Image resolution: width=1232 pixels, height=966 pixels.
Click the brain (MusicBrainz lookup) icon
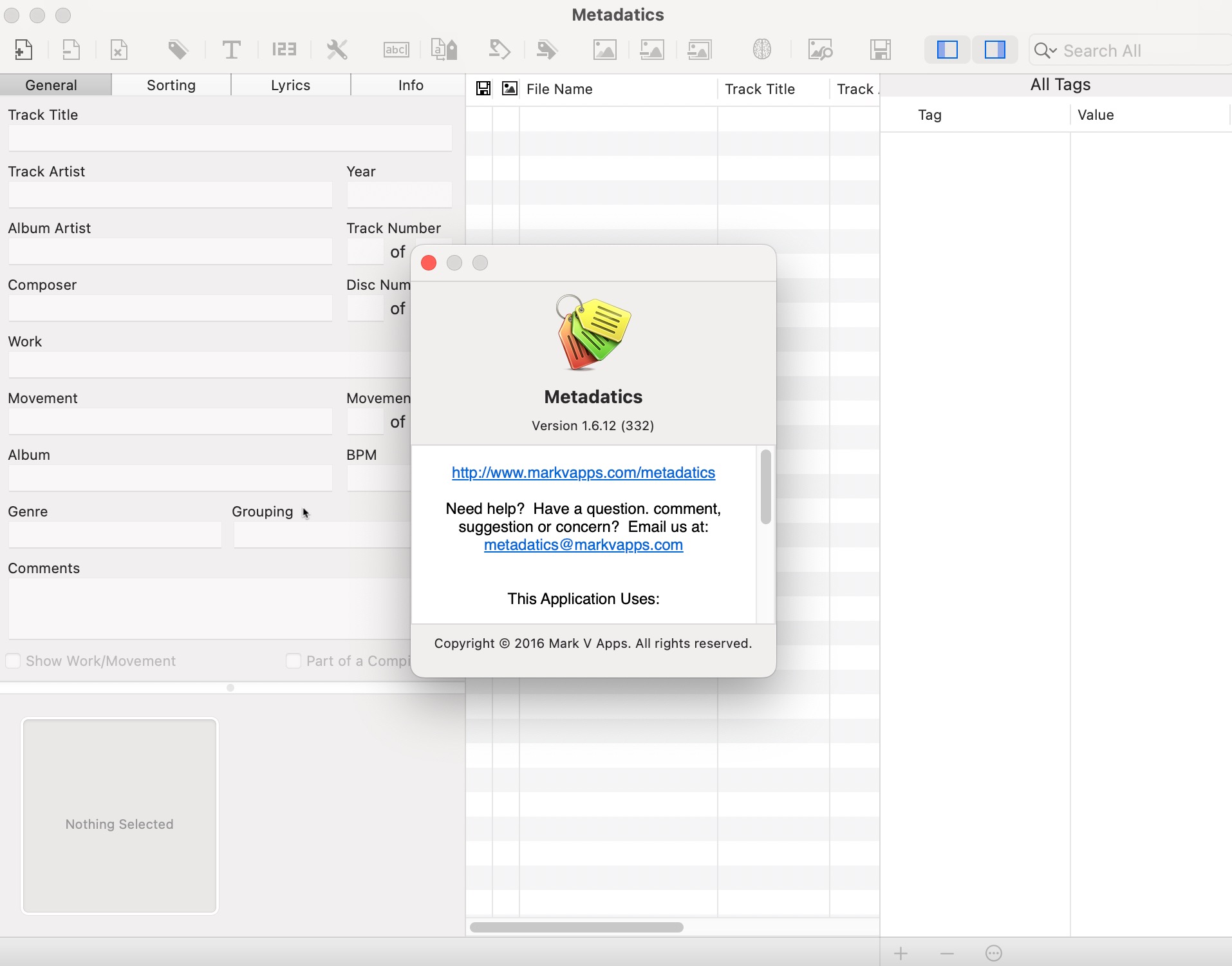[x=762, y=50]
